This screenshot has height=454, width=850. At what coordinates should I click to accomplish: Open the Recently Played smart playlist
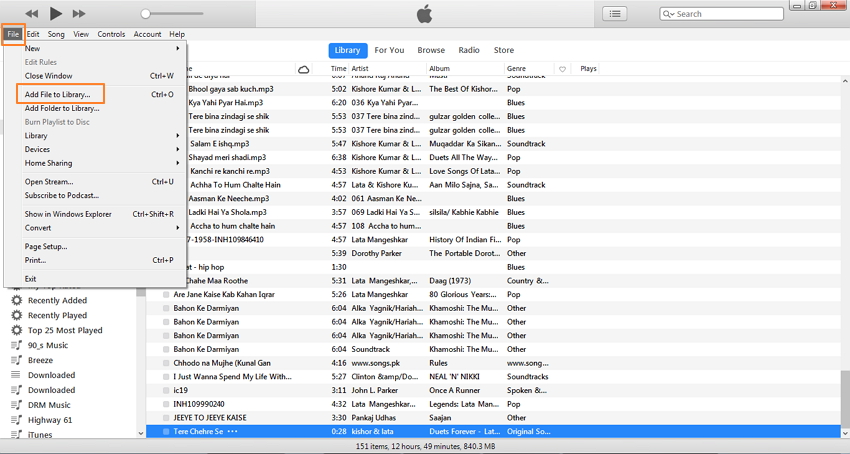57,315
